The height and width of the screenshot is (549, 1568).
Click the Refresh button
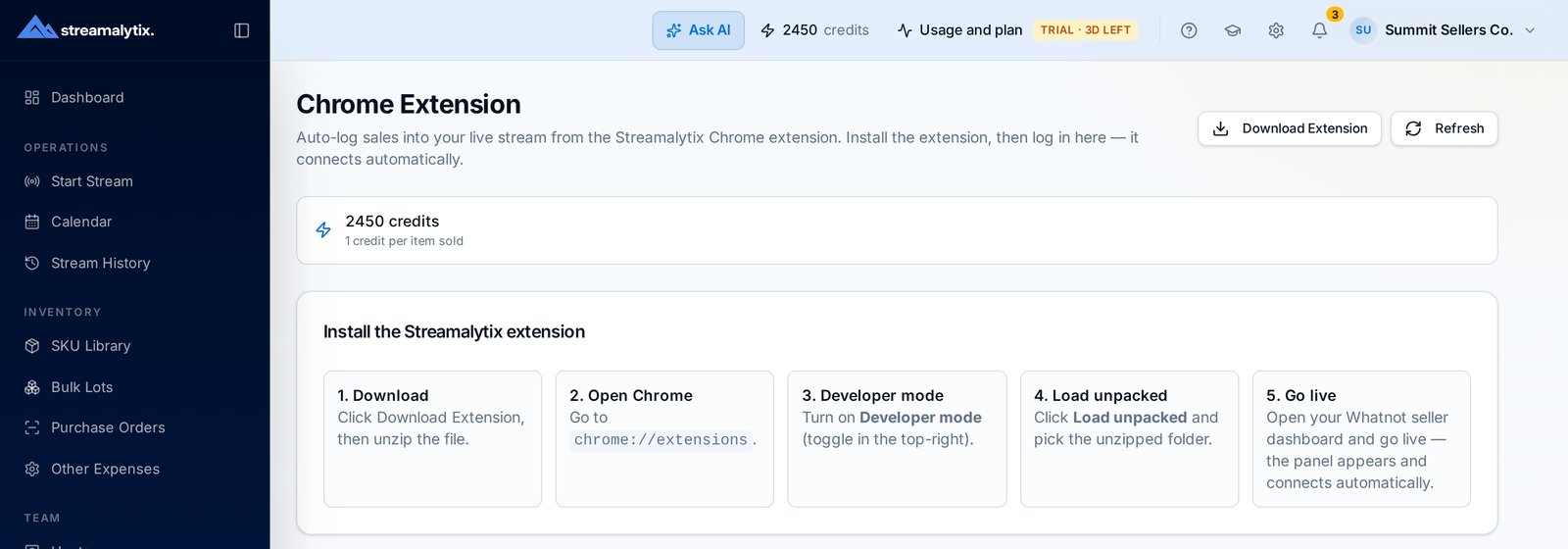tap(1445, 128)
